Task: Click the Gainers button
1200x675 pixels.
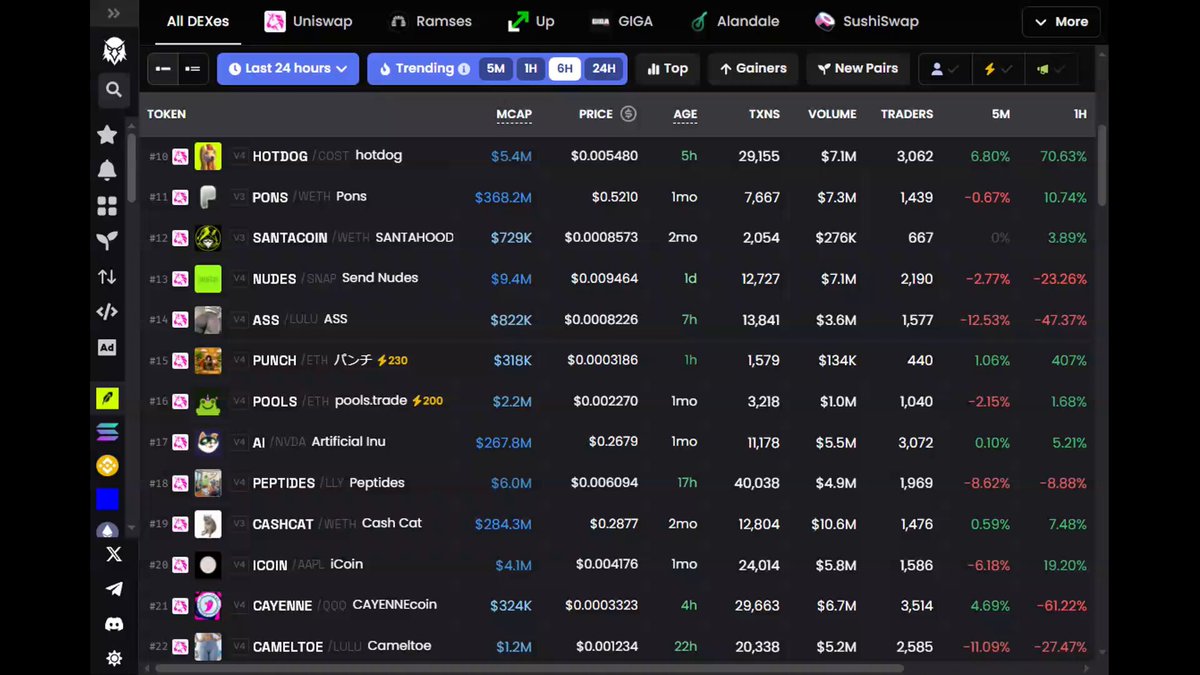Action: click(x=753, y=69)
